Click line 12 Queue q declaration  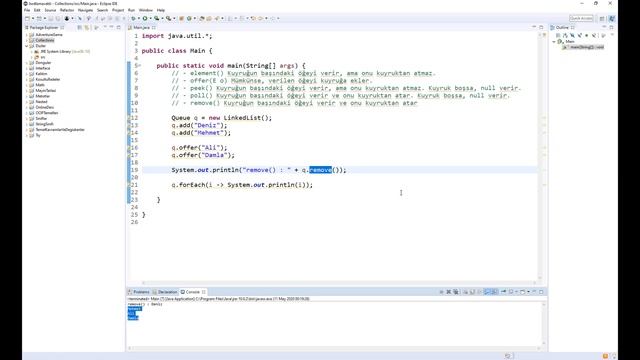point(222,118)
